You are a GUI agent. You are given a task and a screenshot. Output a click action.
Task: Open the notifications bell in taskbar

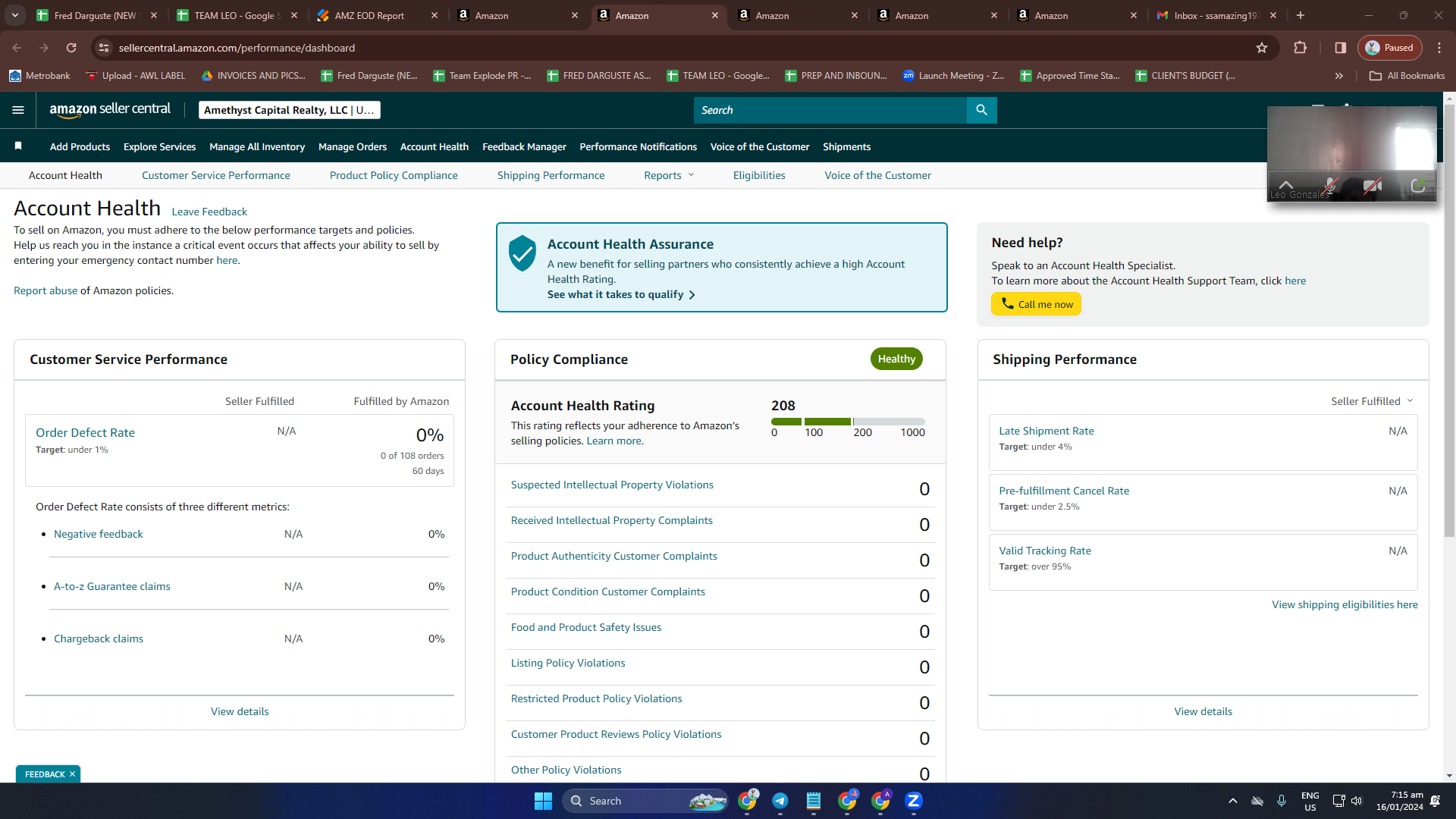1435,801
